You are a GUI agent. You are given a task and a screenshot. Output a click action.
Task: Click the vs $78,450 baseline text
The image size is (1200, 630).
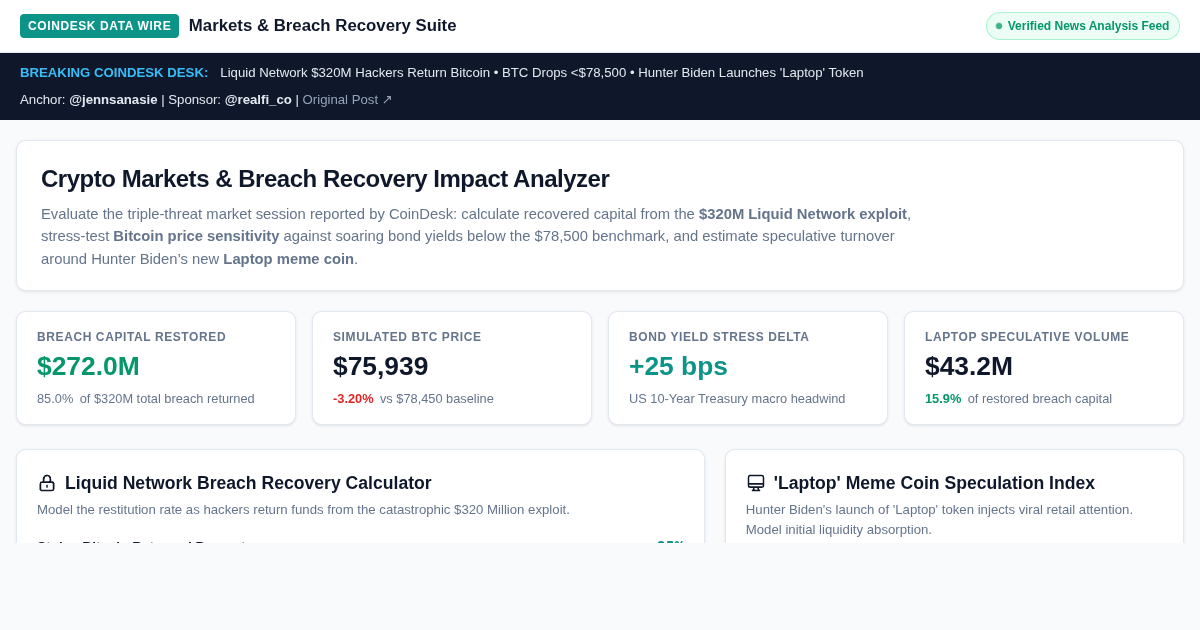[x=437, y=399]
